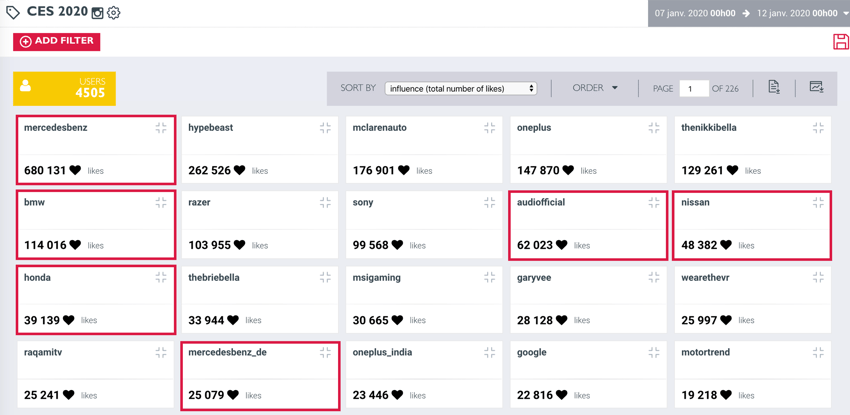Viewport: 850px width, 415px height.
Task: Click expand icon on hypebeast card
Action: (325, 128)
